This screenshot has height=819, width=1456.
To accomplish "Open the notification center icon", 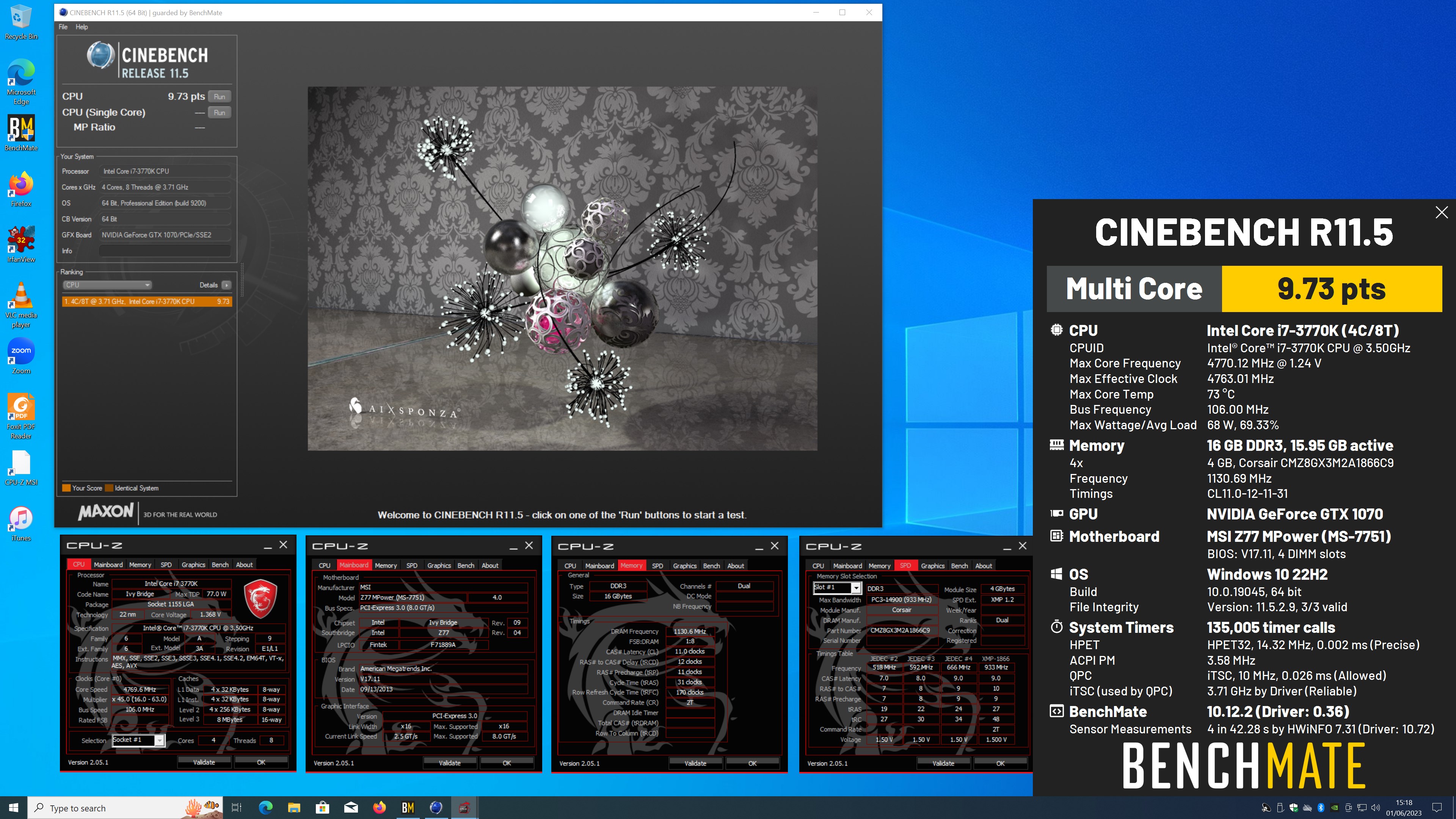I will click(x=1437, y=808).
